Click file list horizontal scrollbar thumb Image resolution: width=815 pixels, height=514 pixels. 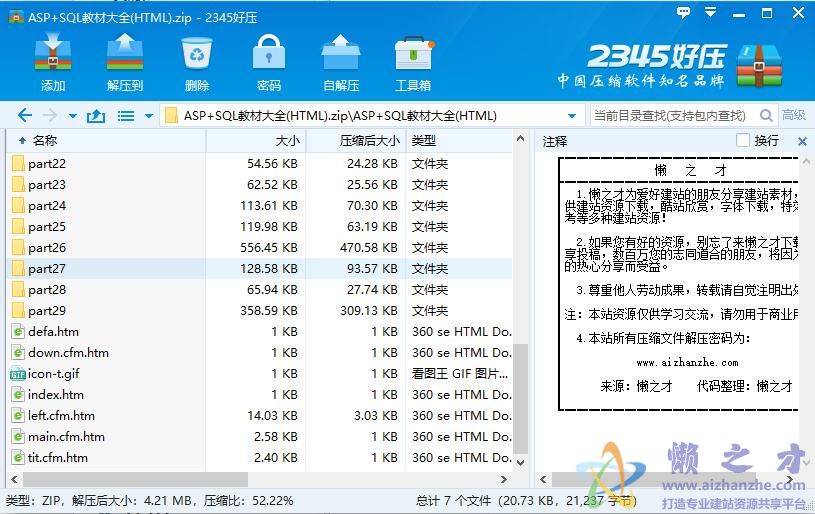pos(135,479)
